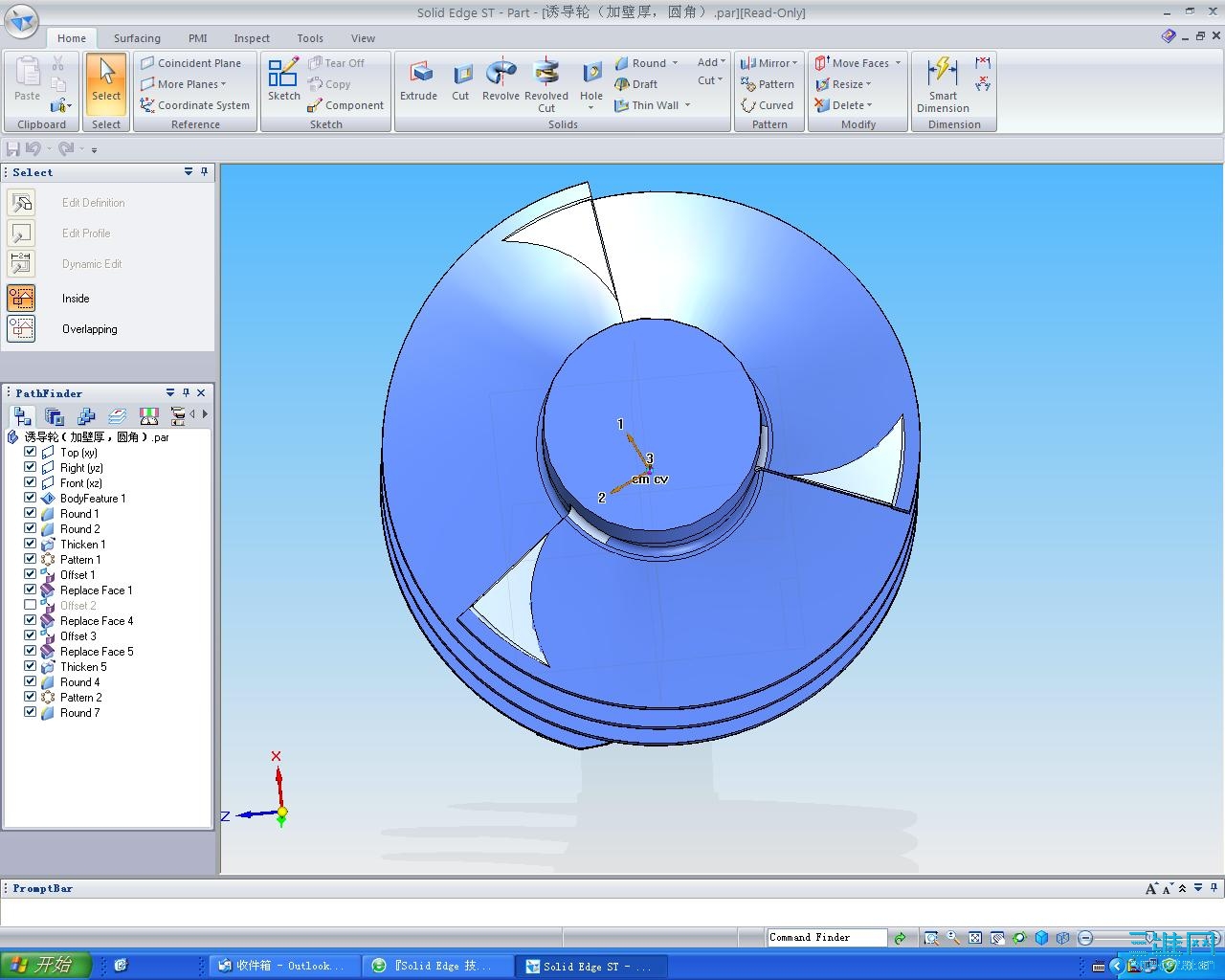Open the Surfacing ribbon tab
The width and height of the screenshot is (1225, 980).
137,38
